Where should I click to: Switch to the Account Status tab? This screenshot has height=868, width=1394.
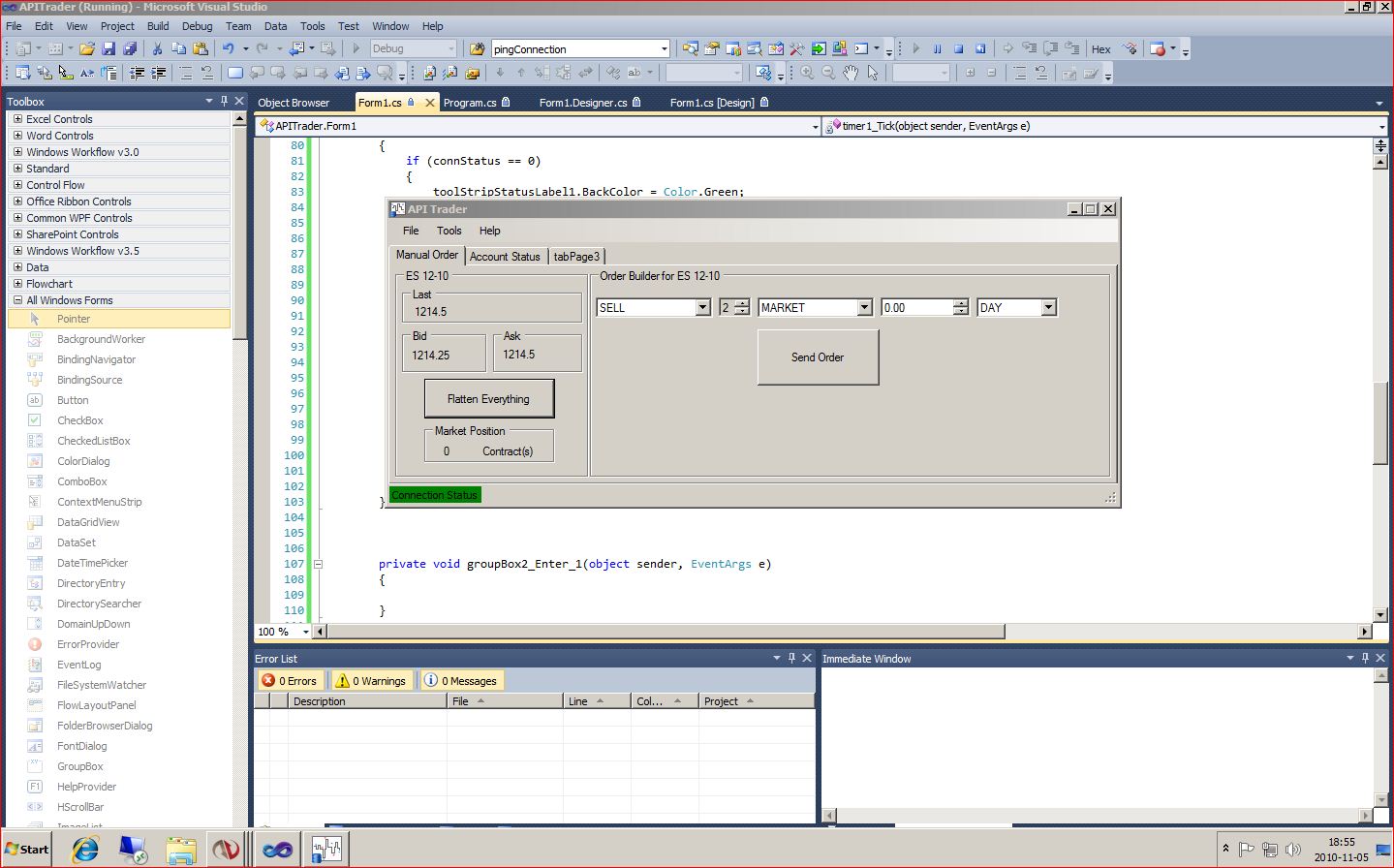[x=505, y=257]
